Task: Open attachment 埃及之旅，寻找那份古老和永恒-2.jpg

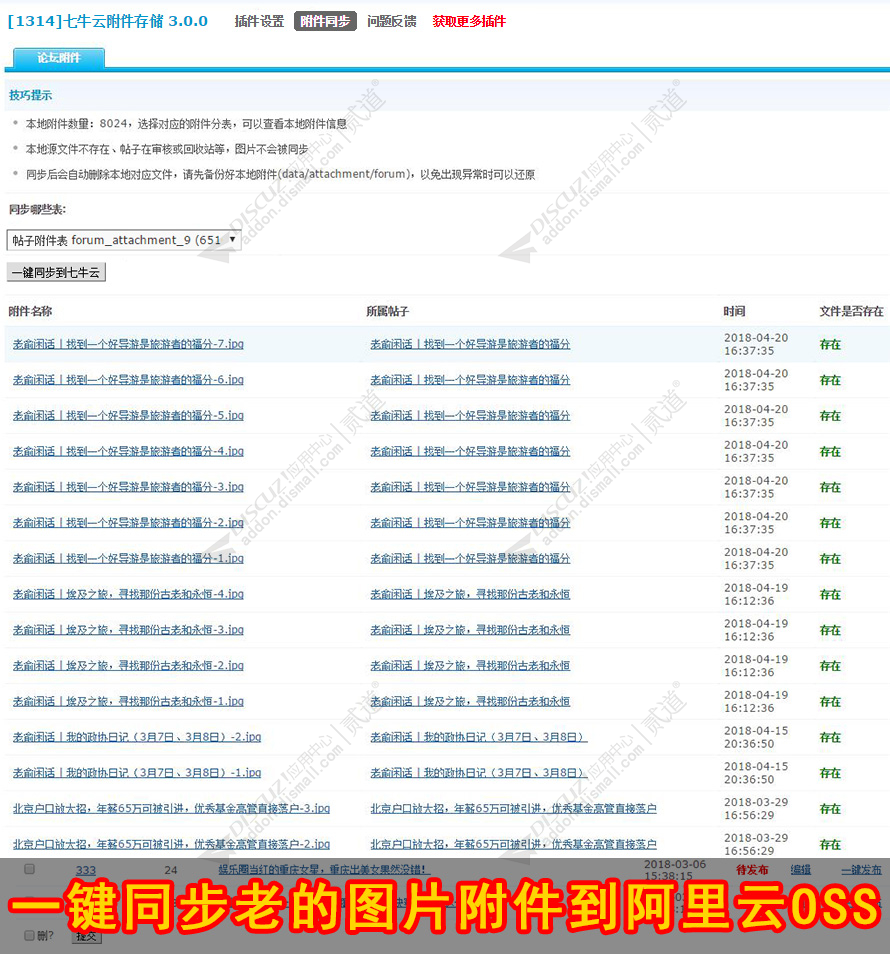Action: tap(128, 666)
